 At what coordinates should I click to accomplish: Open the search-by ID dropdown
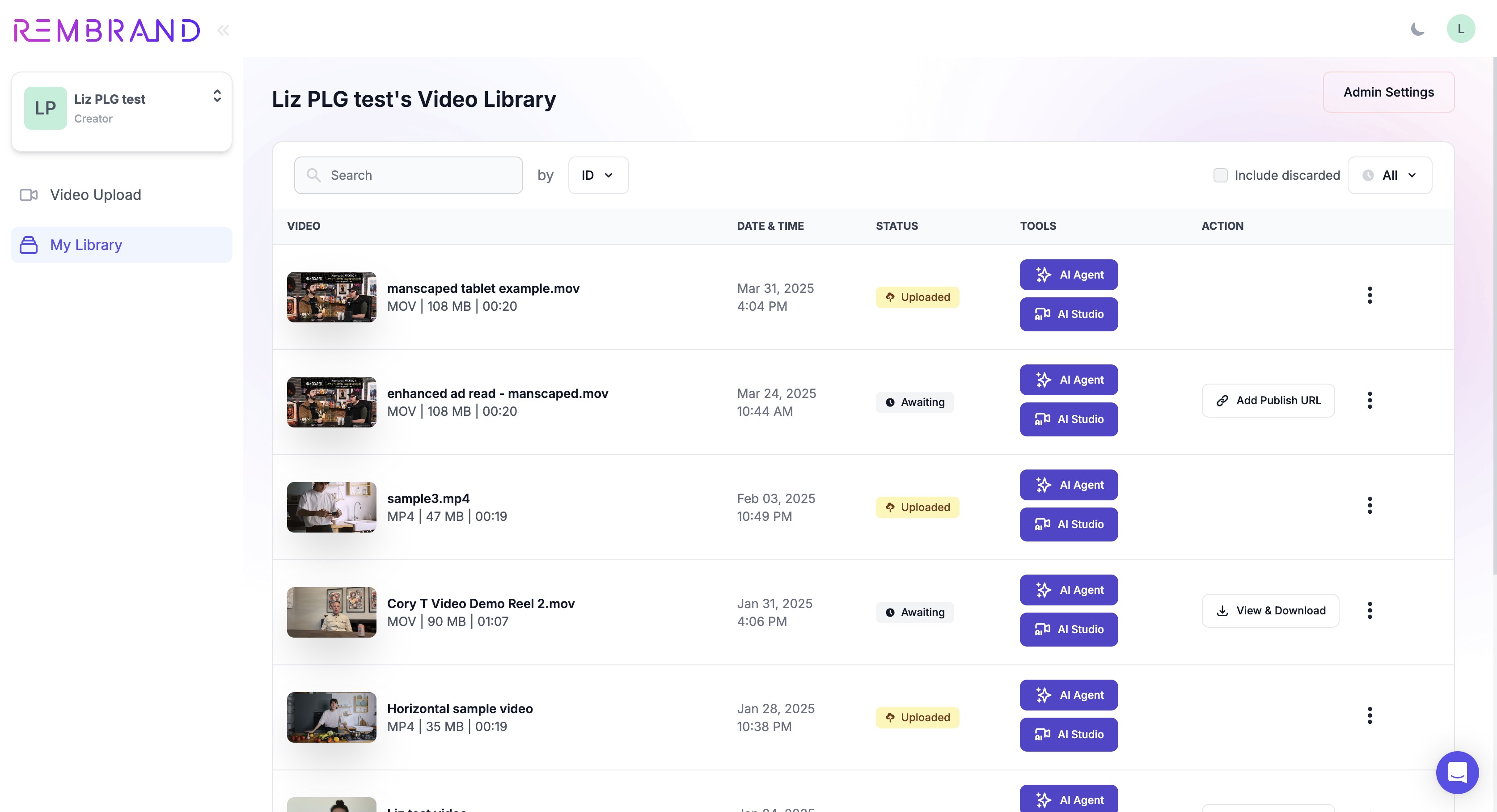598,175
